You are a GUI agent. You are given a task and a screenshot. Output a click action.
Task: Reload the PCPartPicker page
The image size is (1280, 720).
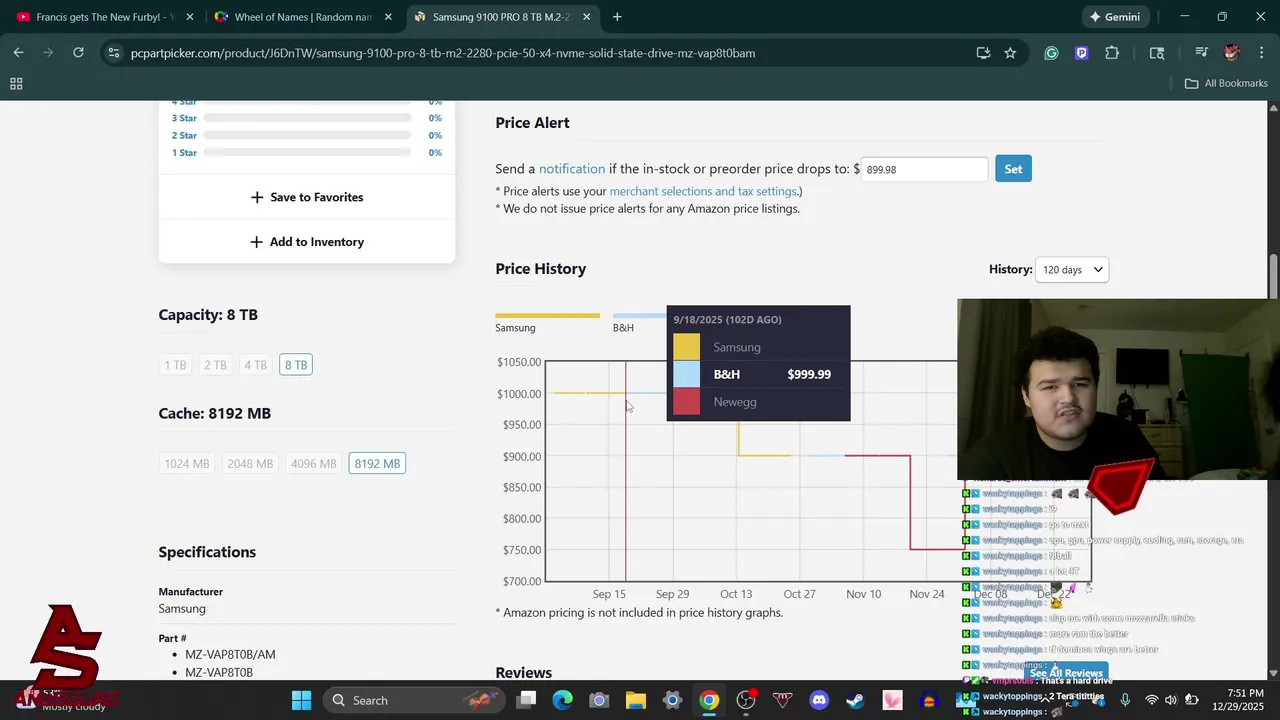point(78,53)
